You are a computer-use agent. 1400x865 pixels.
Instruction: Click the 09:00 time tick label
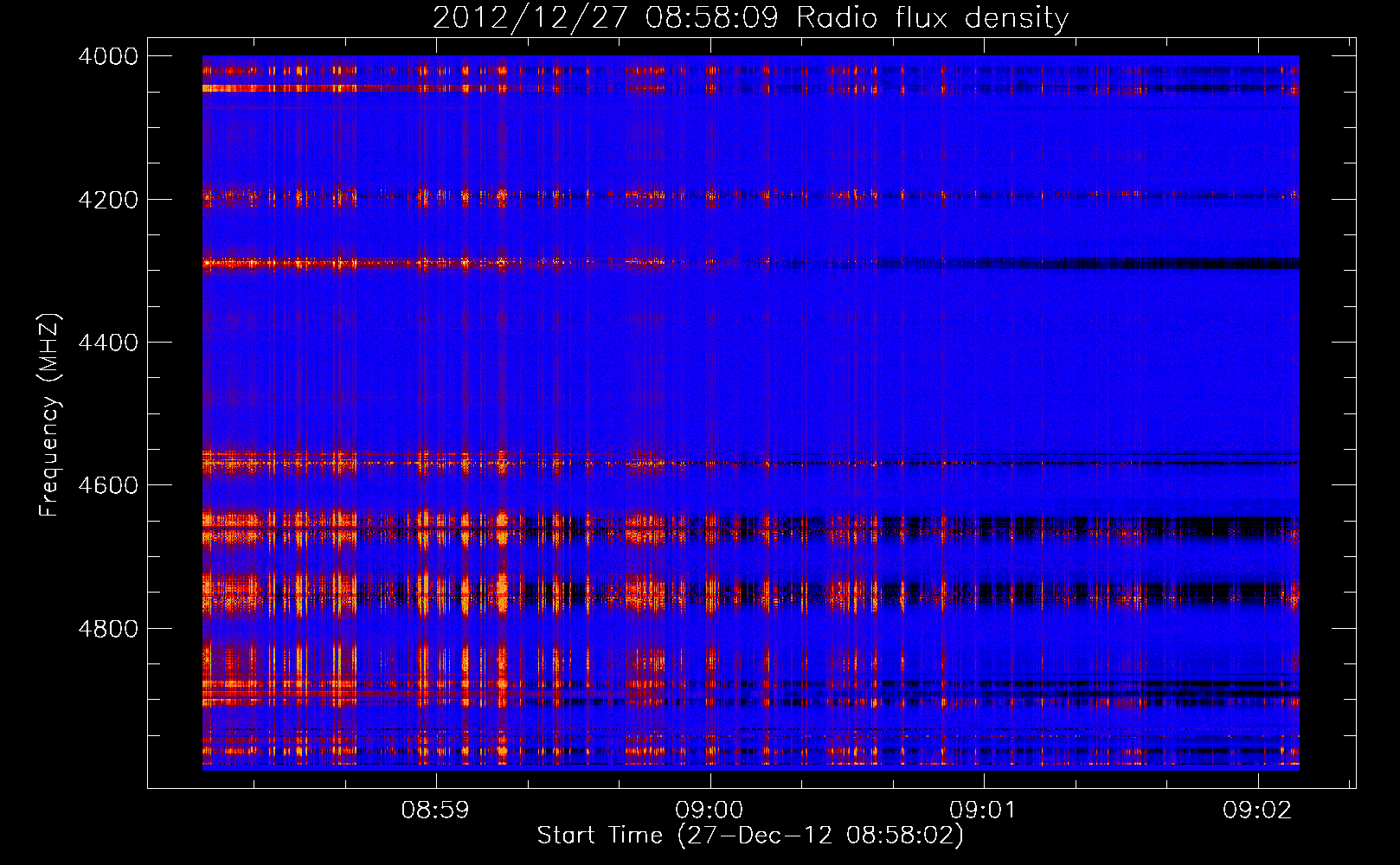pyautogui.click(x=710, y=810)
